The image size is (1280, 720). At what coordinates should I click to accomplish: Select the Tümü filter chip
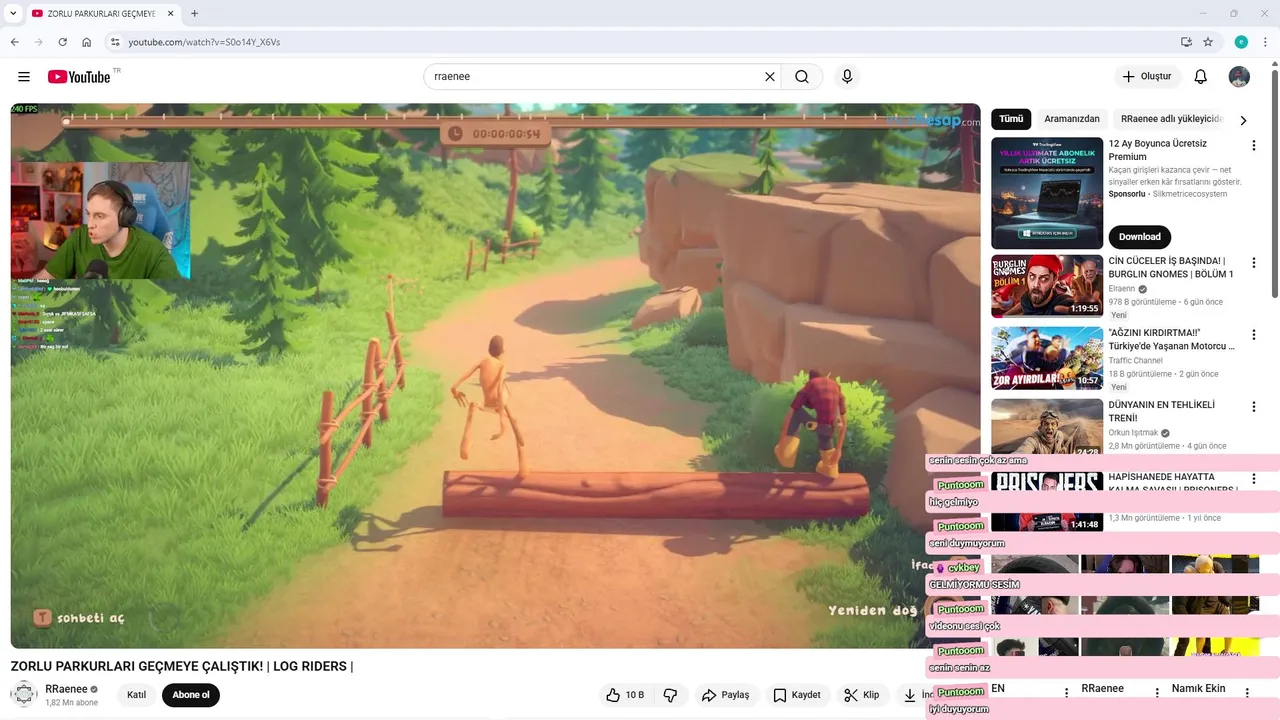1011,119
